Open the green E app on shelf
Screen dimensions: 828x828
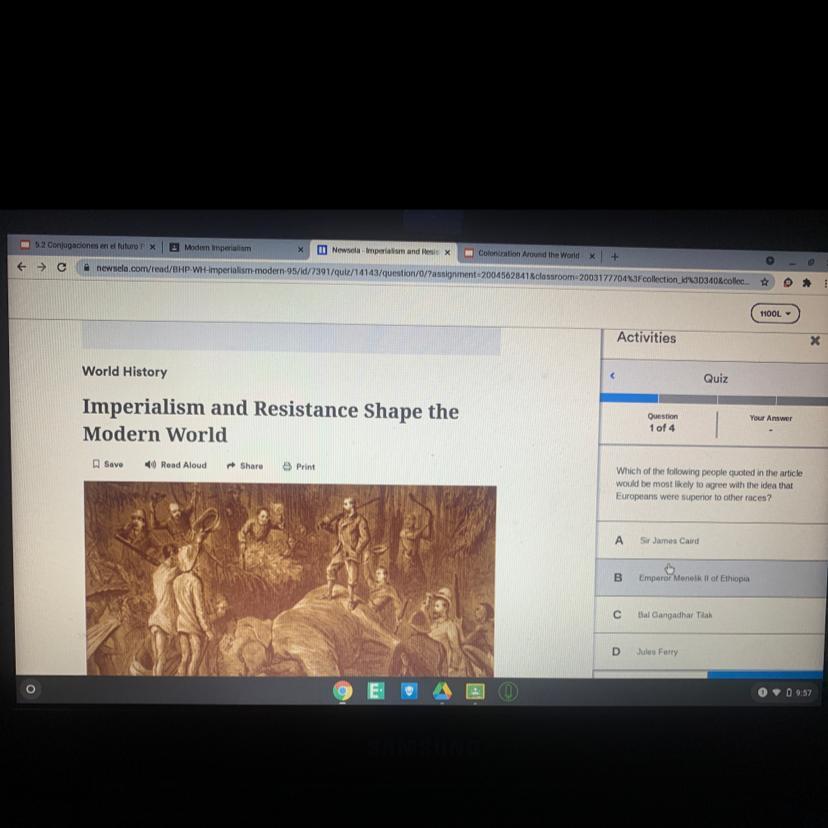tap(376, 691)
